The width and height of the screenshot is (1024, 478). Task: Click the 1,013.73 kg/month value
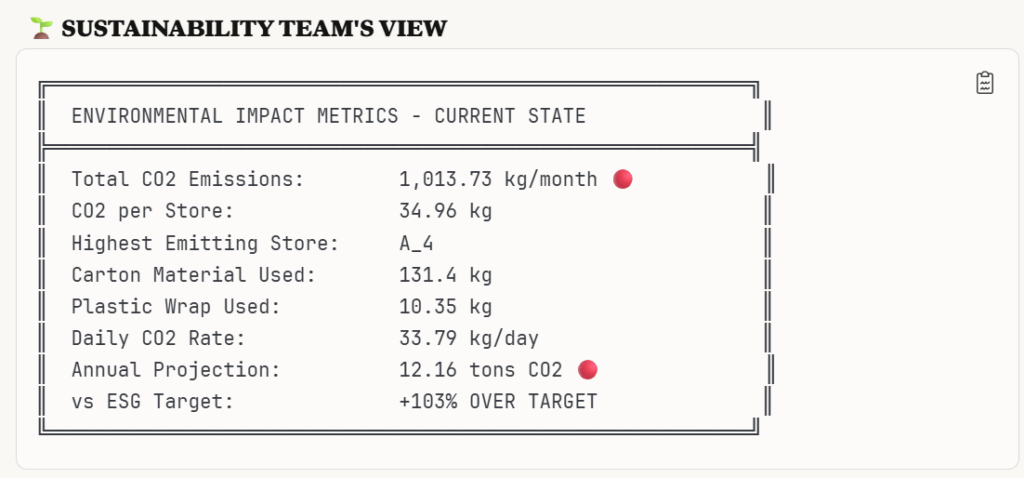click(x=497, y=179)
